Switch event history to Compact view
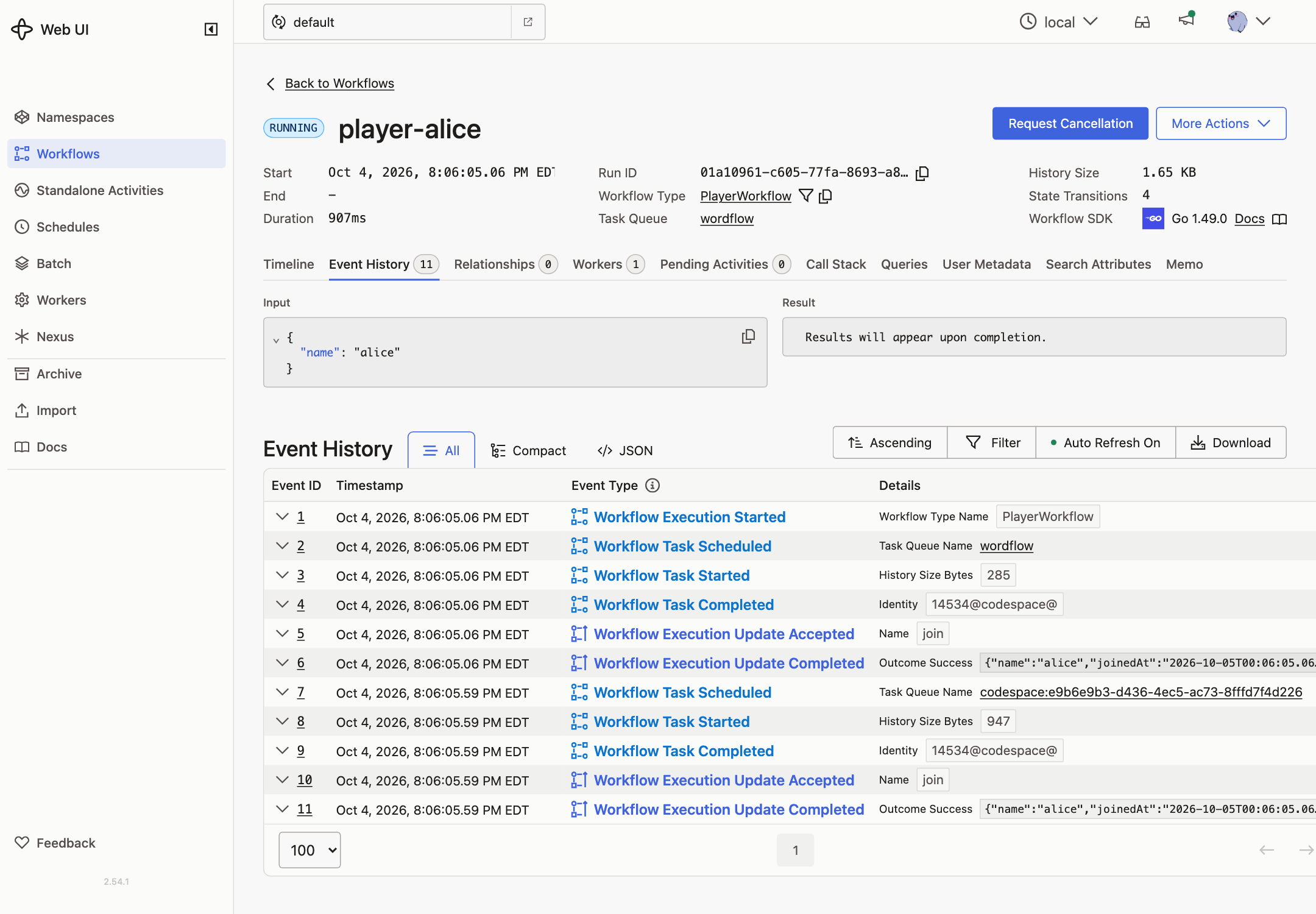Viewport: 1316px width, 914px height. [x=528, y=450]
